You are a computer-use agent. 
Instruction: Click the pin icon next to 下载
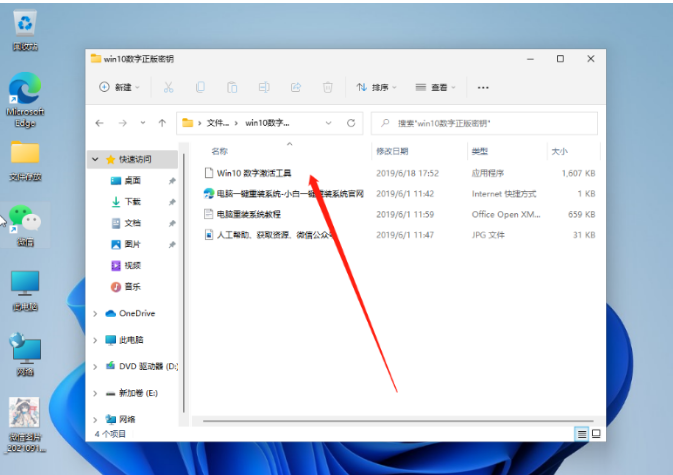point(172,202)
